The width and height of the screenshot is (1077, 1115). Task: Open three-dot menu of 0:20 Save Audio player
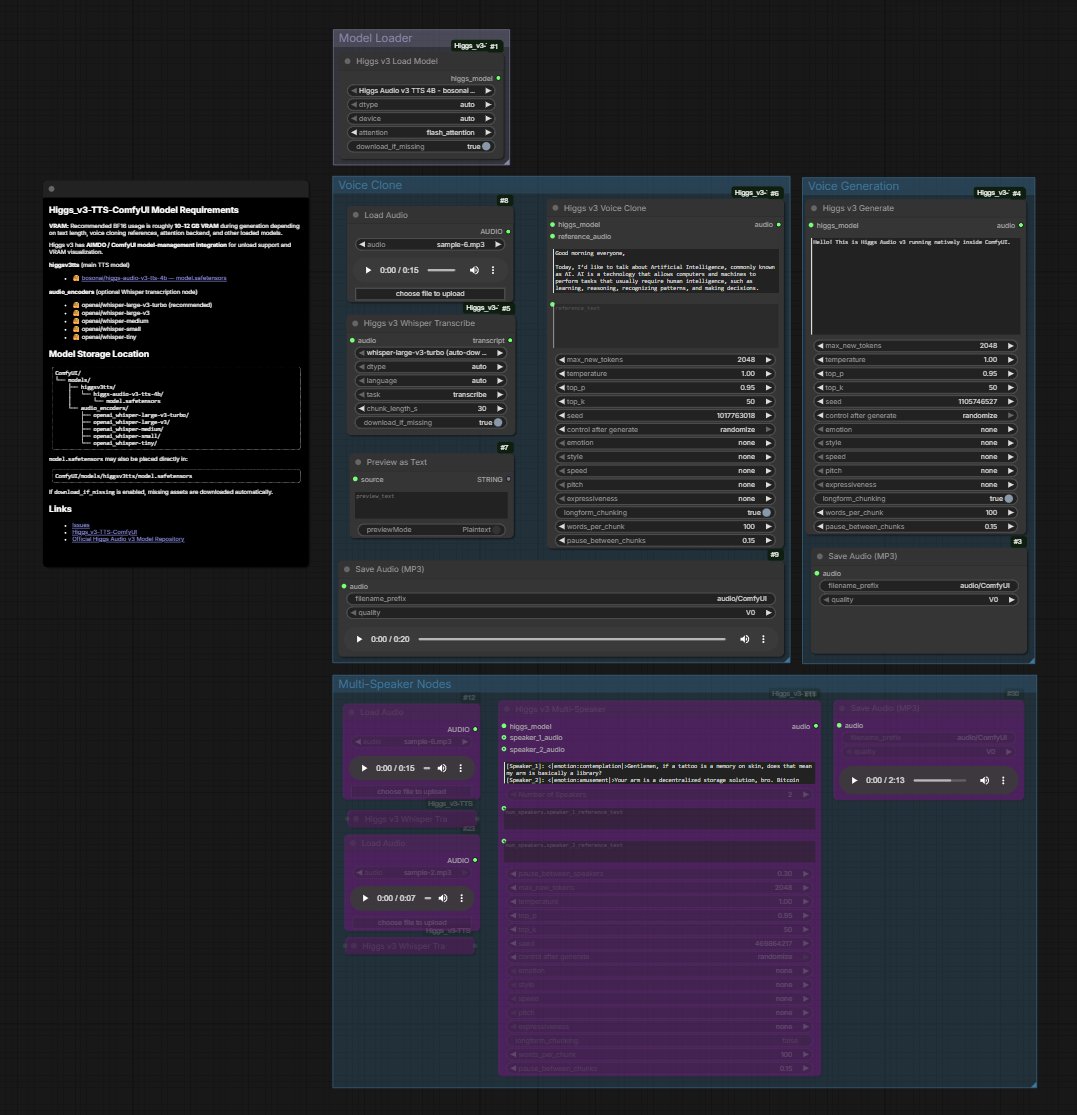763,639
